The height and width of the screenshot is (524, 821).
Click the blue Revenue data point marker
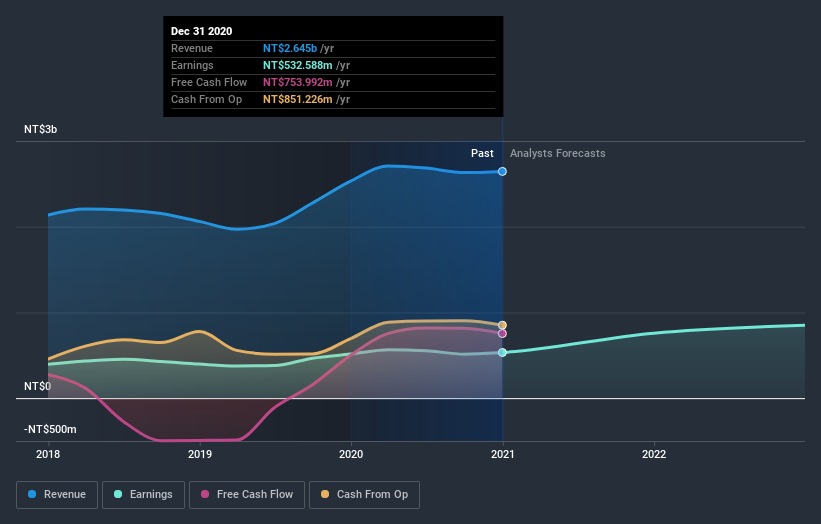pyautogui.click(x=502, y=172)
